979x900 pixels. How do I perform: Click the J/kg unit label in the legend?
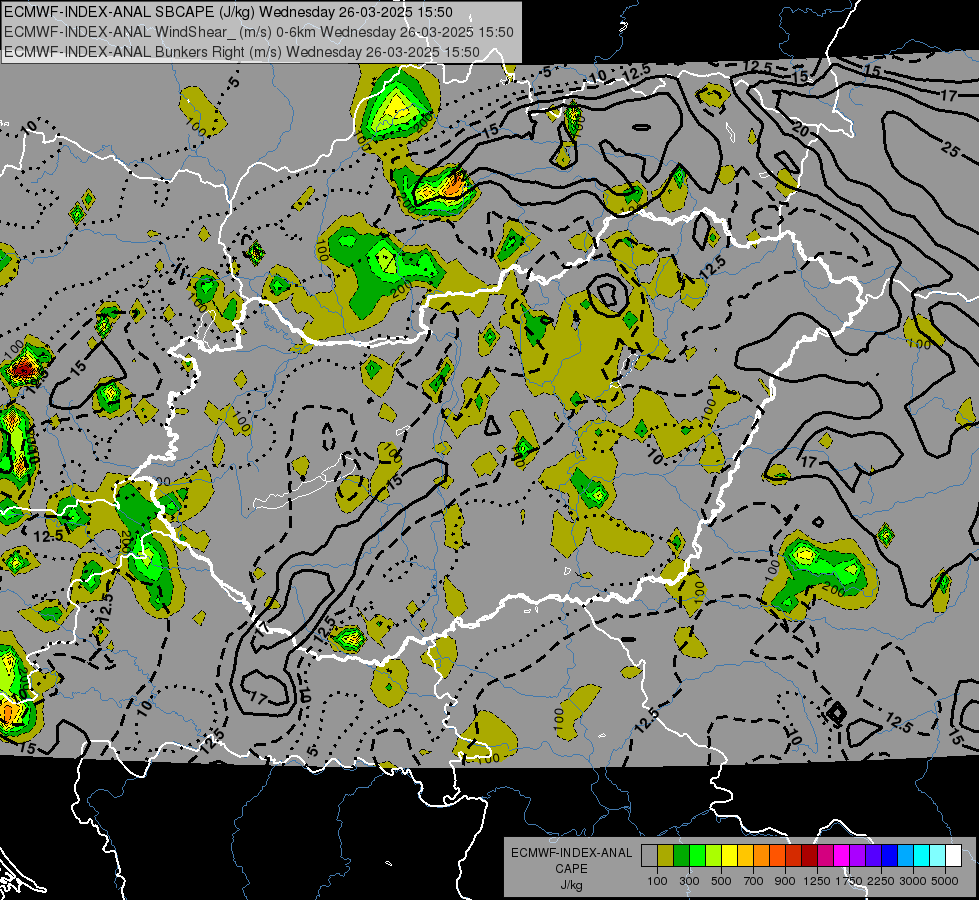[571, 885]
